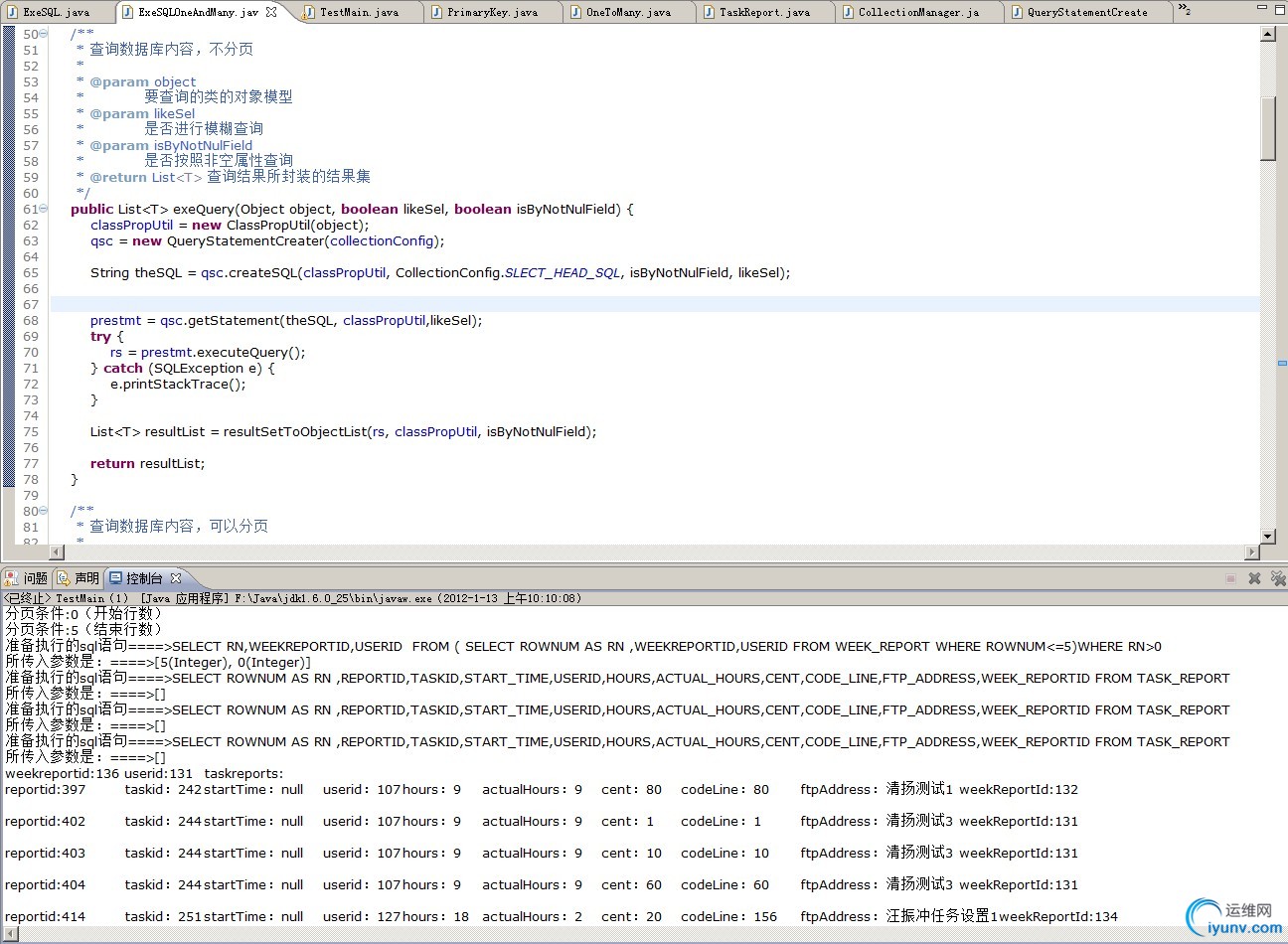Image resolution: width=1288 pixels, height=944 pixels.
Task: Click the editor vertical scrollbar thumb
Action: point(1268,128)
